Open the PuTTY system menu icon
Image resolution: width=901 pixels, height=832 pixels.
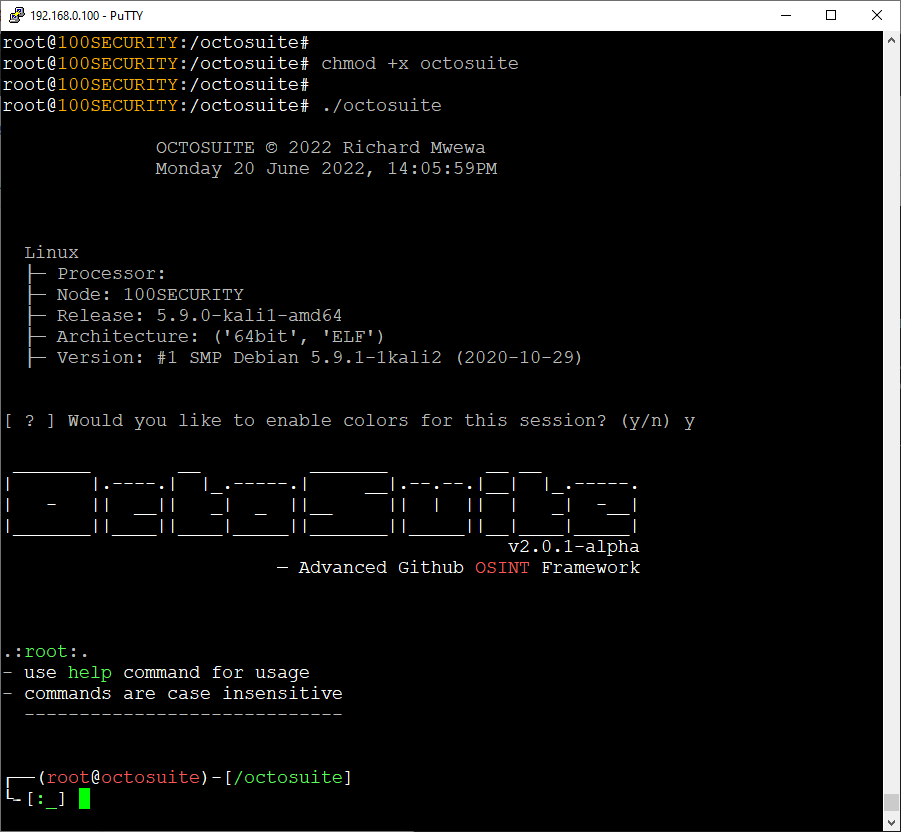pyautogui.click(x=15, y=15)
